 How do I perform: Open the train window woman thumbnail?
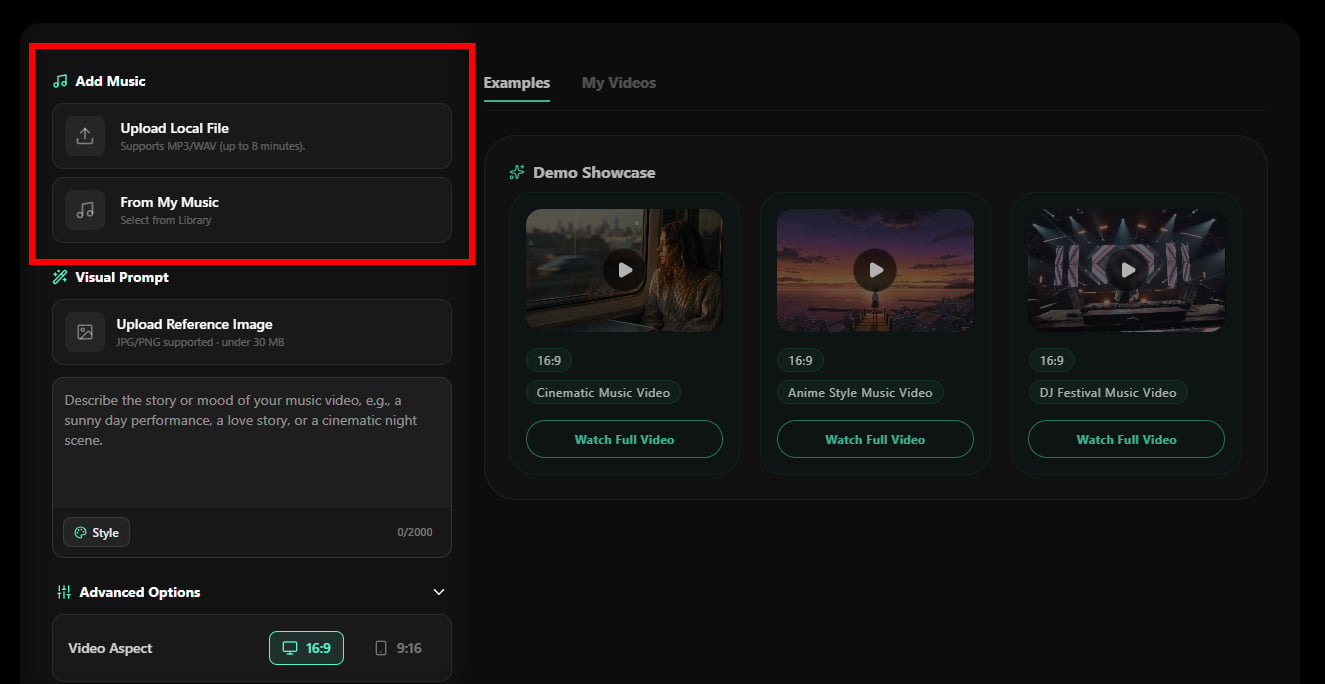[x=624, y=270]
